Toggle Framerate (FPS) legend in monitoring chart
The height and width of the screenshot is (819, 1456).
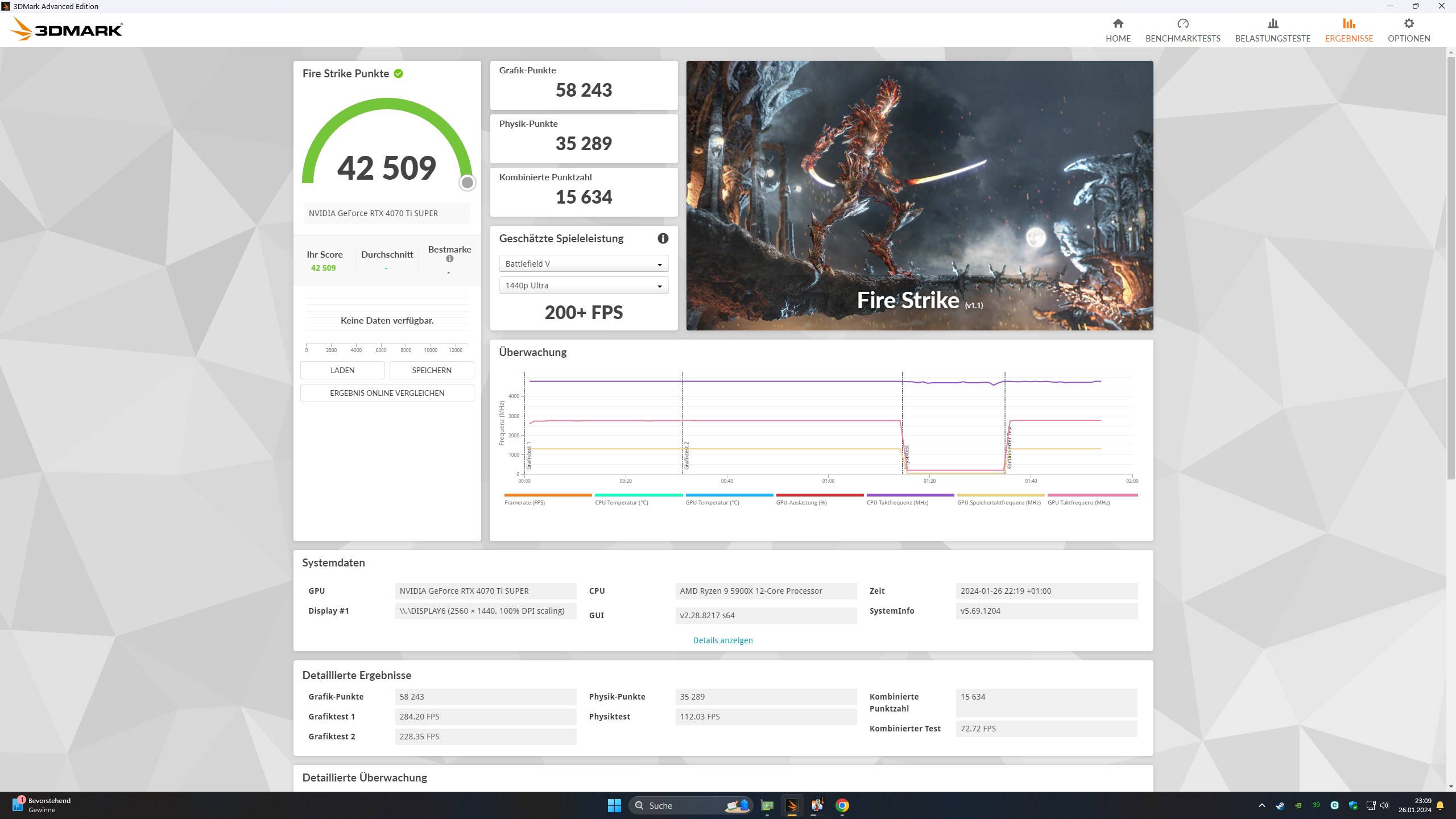[524, 503]
